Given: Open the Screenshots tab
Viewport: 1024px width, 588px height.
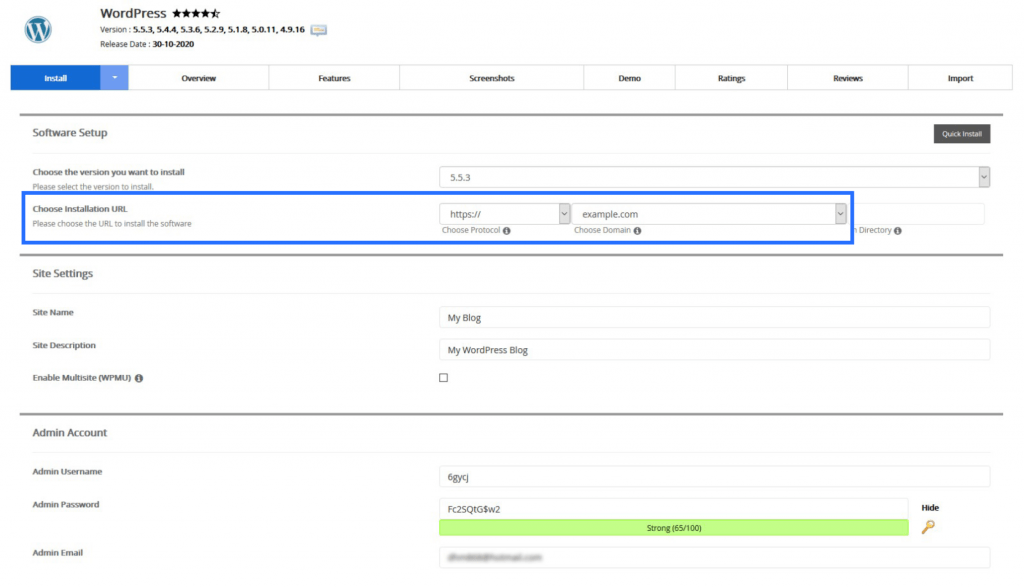Looking at the screenshot, I should [491, 78].
